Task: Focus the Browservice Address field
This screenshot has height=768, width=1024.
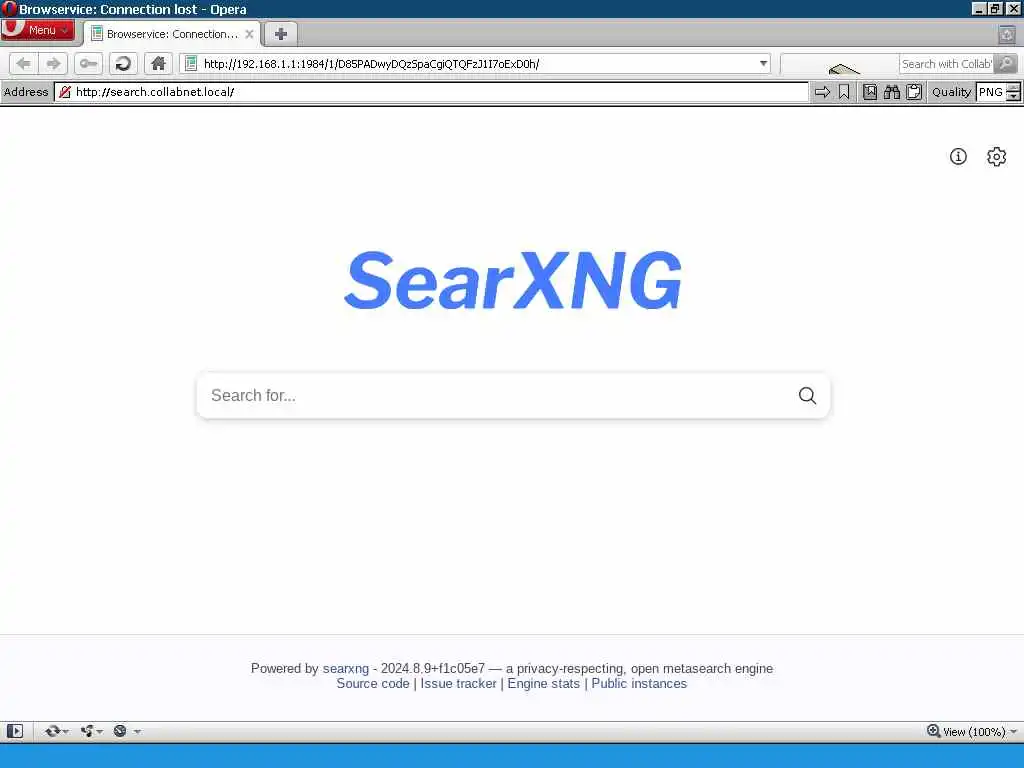Action: (x=431, y=92)
